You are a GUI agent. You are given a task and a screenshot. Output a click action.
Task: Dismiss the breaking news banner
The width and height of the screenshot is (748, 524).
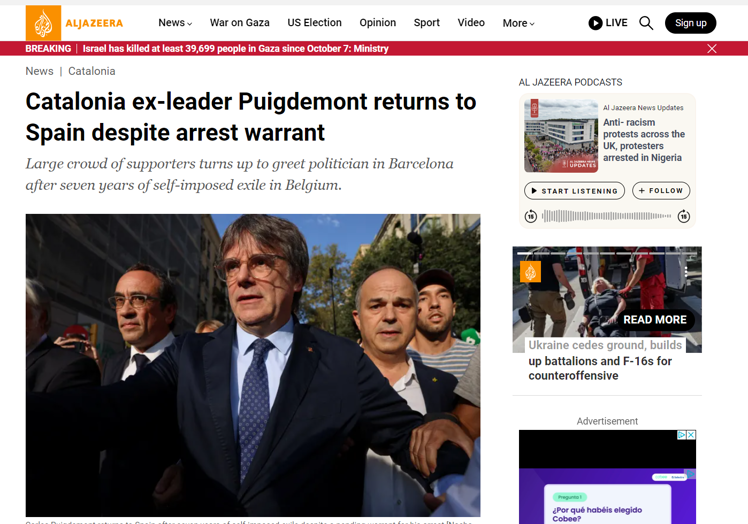[x=712, y=49]
